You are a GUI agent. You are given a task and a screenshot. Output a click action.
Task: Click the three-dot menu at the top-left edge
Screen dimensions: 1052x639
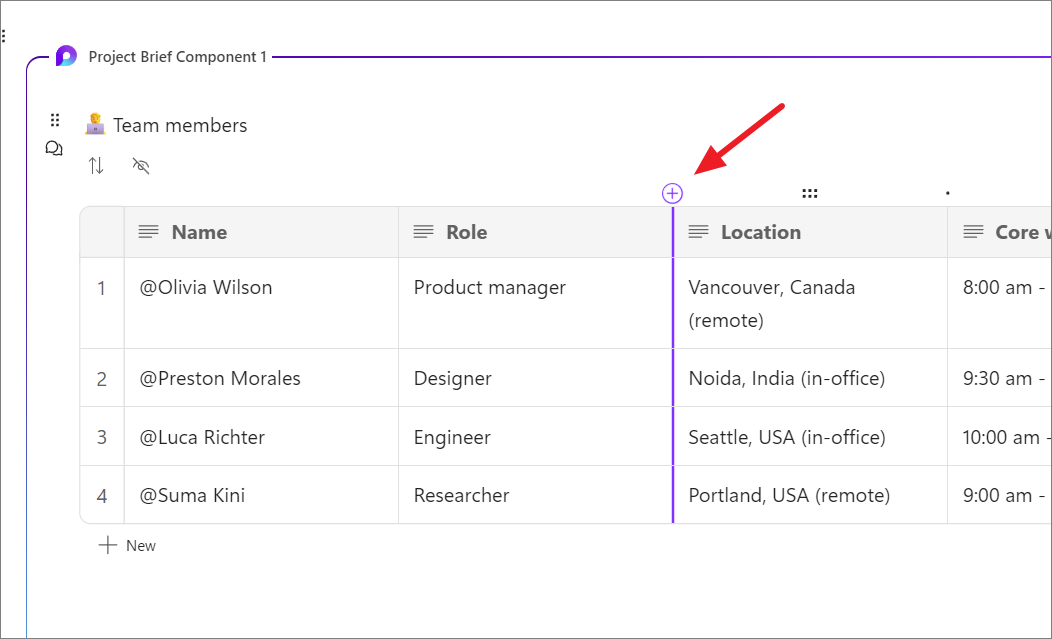[x=4, y=36]
